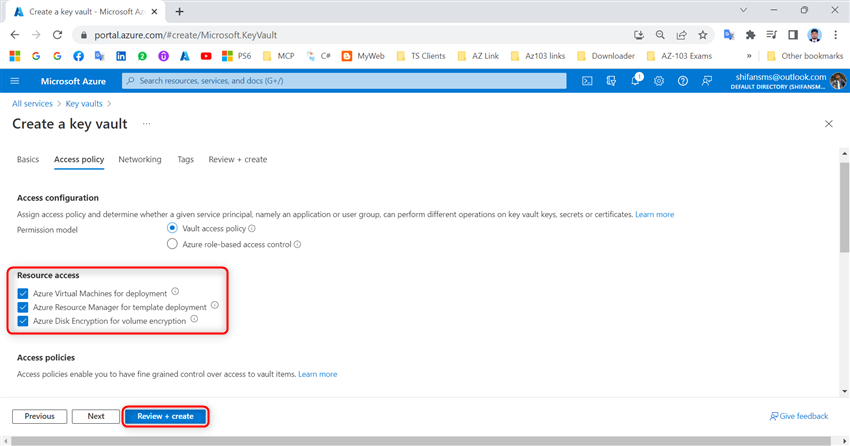Uncheck Azure Virtual Machines for deployment
The height and width of the screenshot is (446, 850).
pos(23,293)
